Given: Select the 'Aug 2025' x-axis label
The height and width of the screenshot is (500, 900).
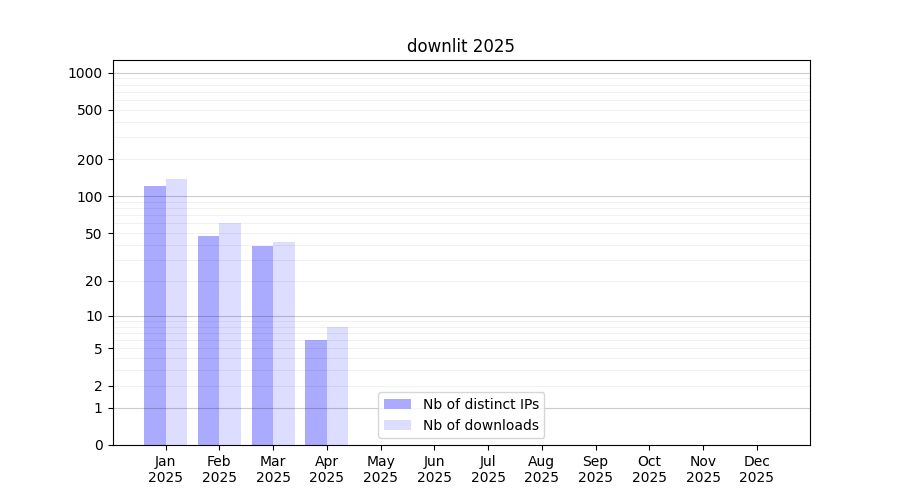Looking at the screenshot, I should click(x=541, y=469).
